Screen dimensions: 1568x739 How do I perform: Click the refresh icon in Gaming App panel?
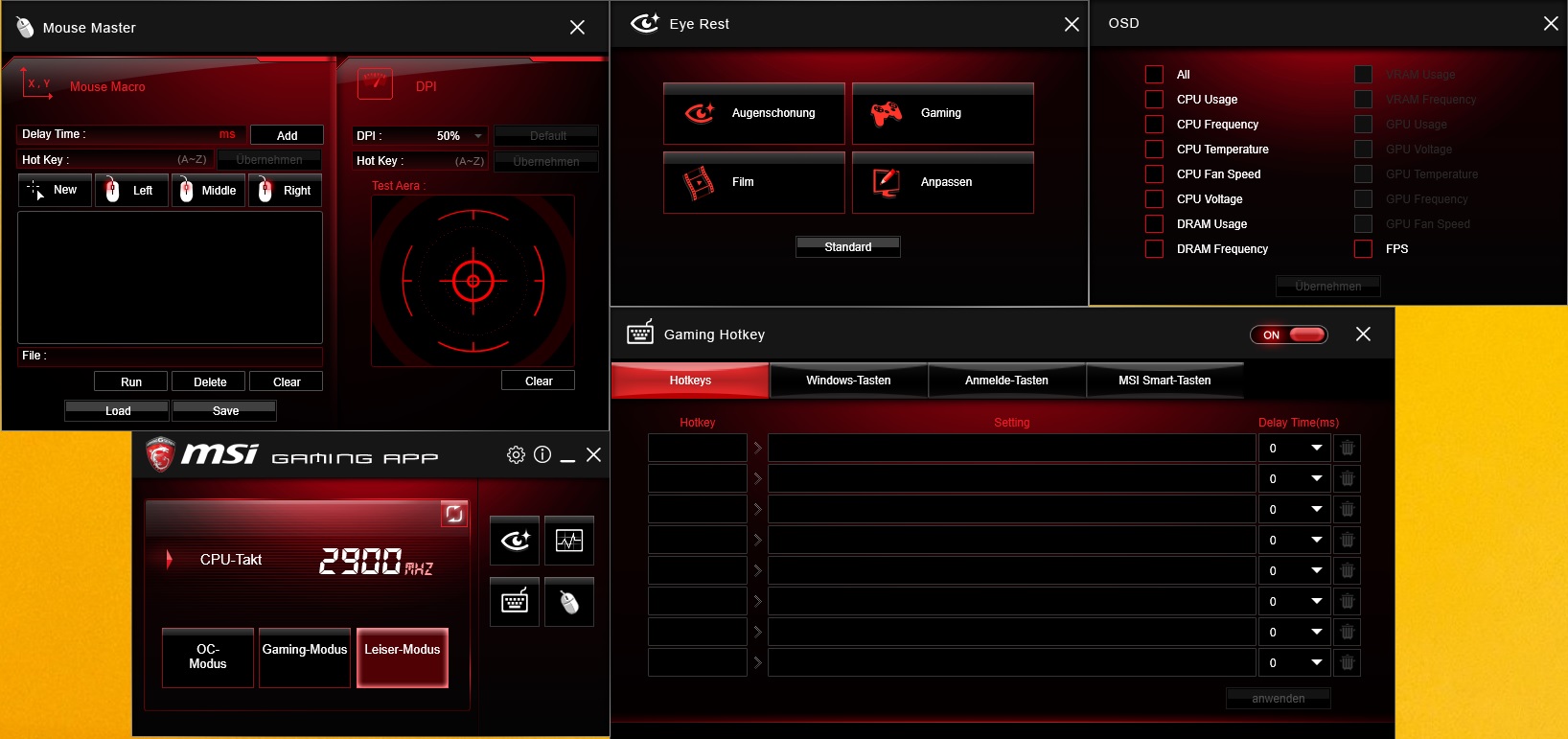(x=454, y=514)
